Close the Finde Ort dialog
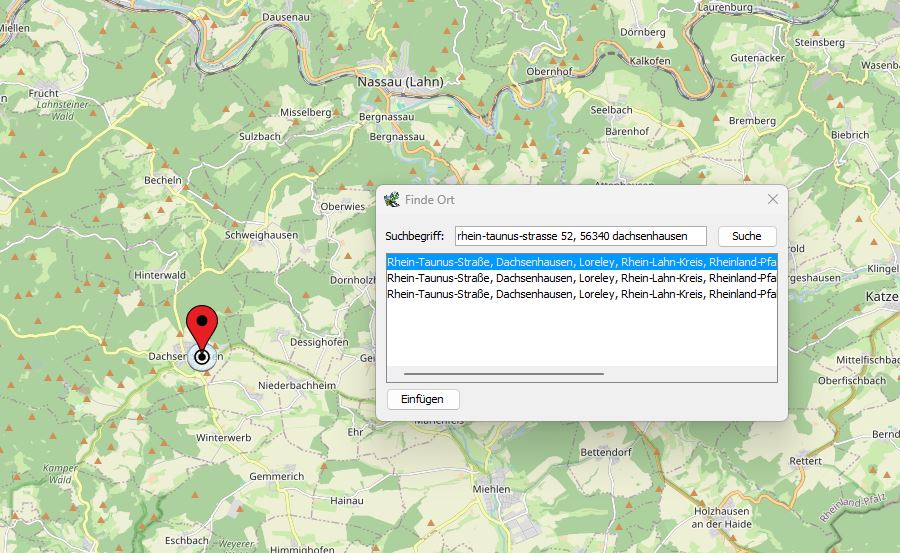The image size is (900, 553). click(772, 200)
